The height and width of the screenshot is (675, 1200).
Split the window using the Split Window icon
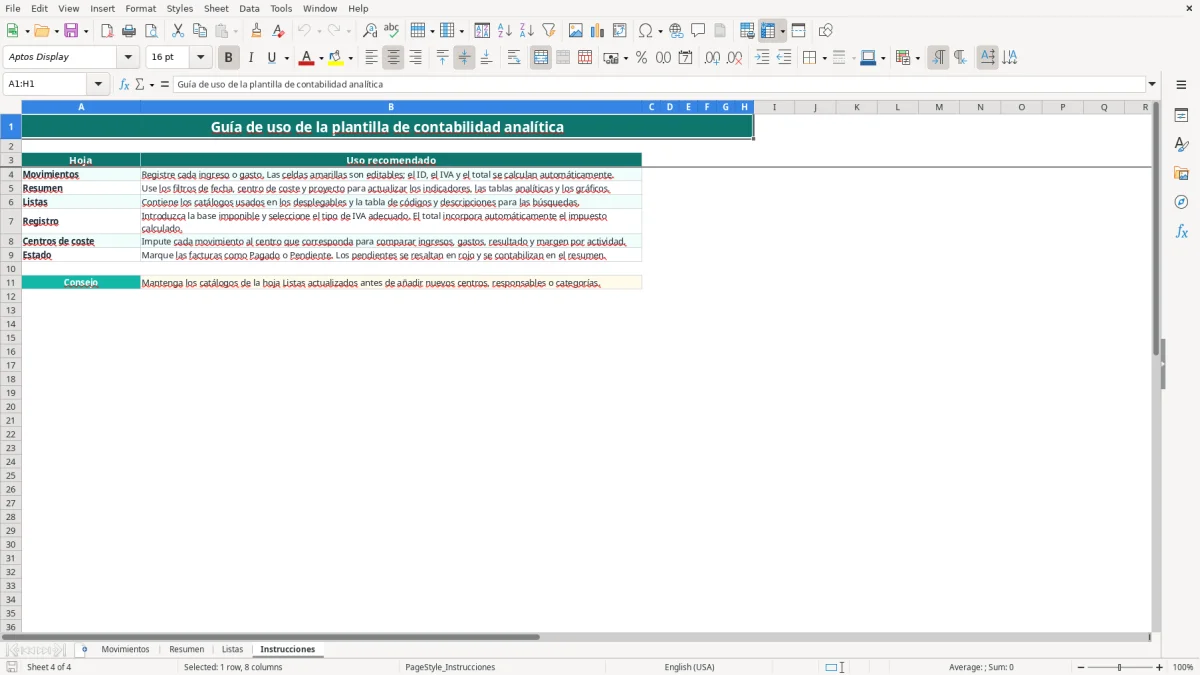(799, 31)
